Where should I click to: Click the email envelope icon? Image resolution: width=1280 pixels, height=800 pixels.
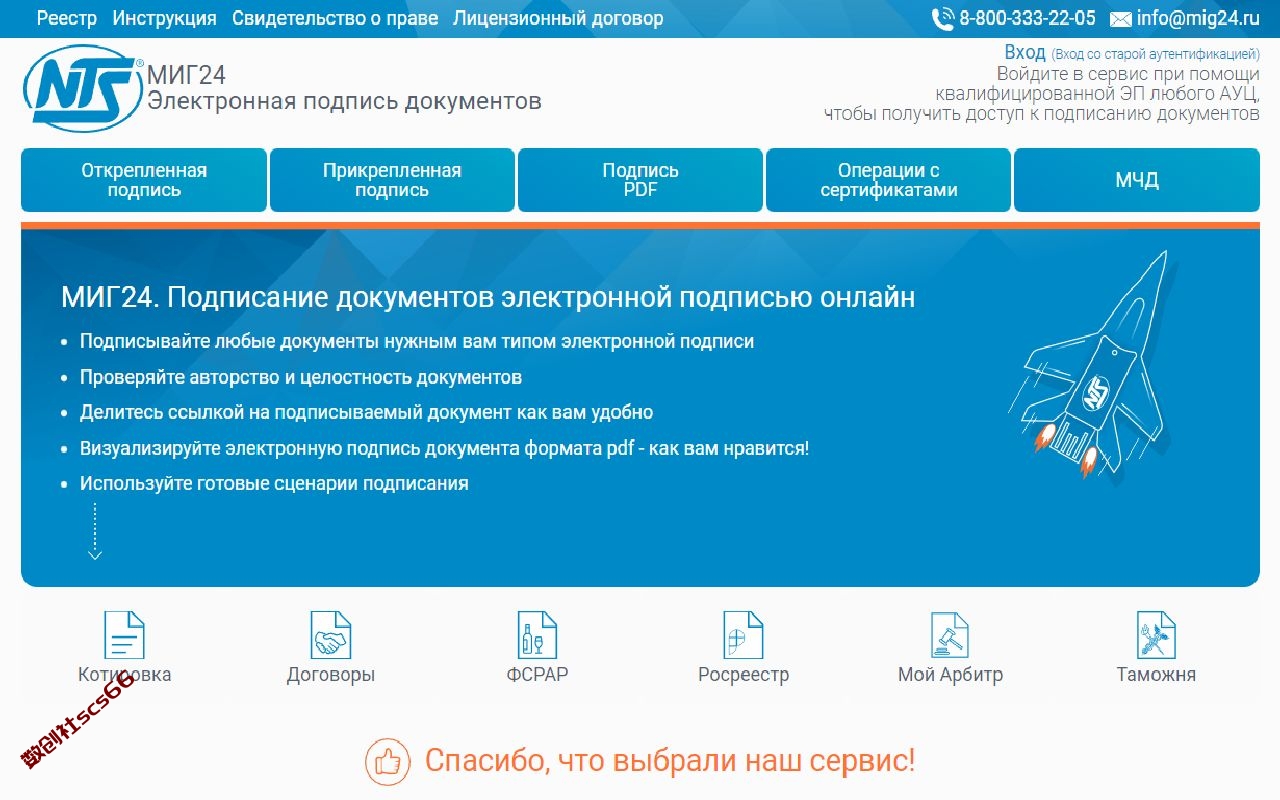coord(1121,19)
